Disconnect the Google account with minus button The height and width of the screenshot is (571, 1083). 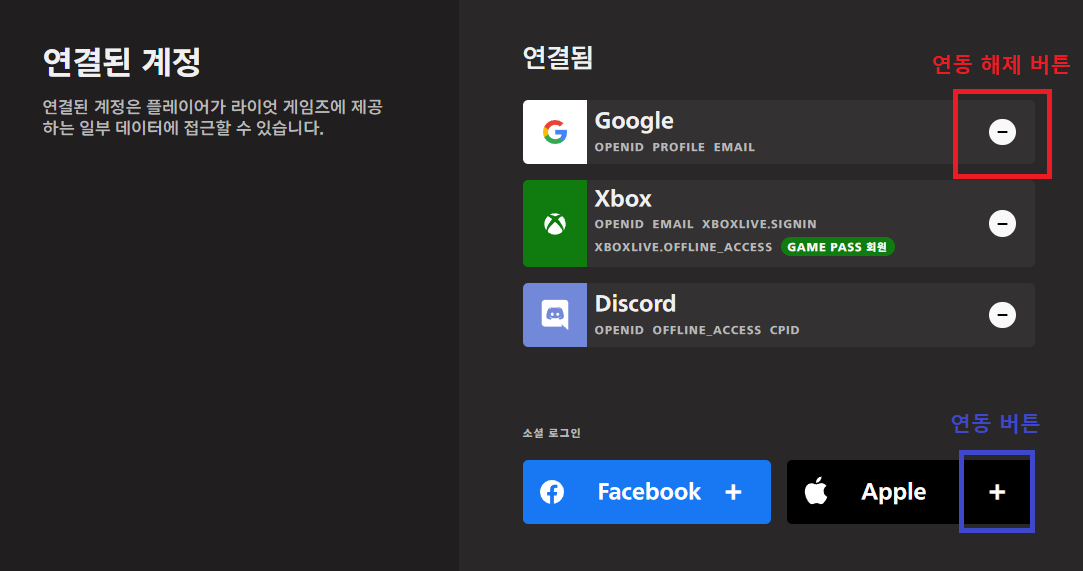pos(1002,132)
